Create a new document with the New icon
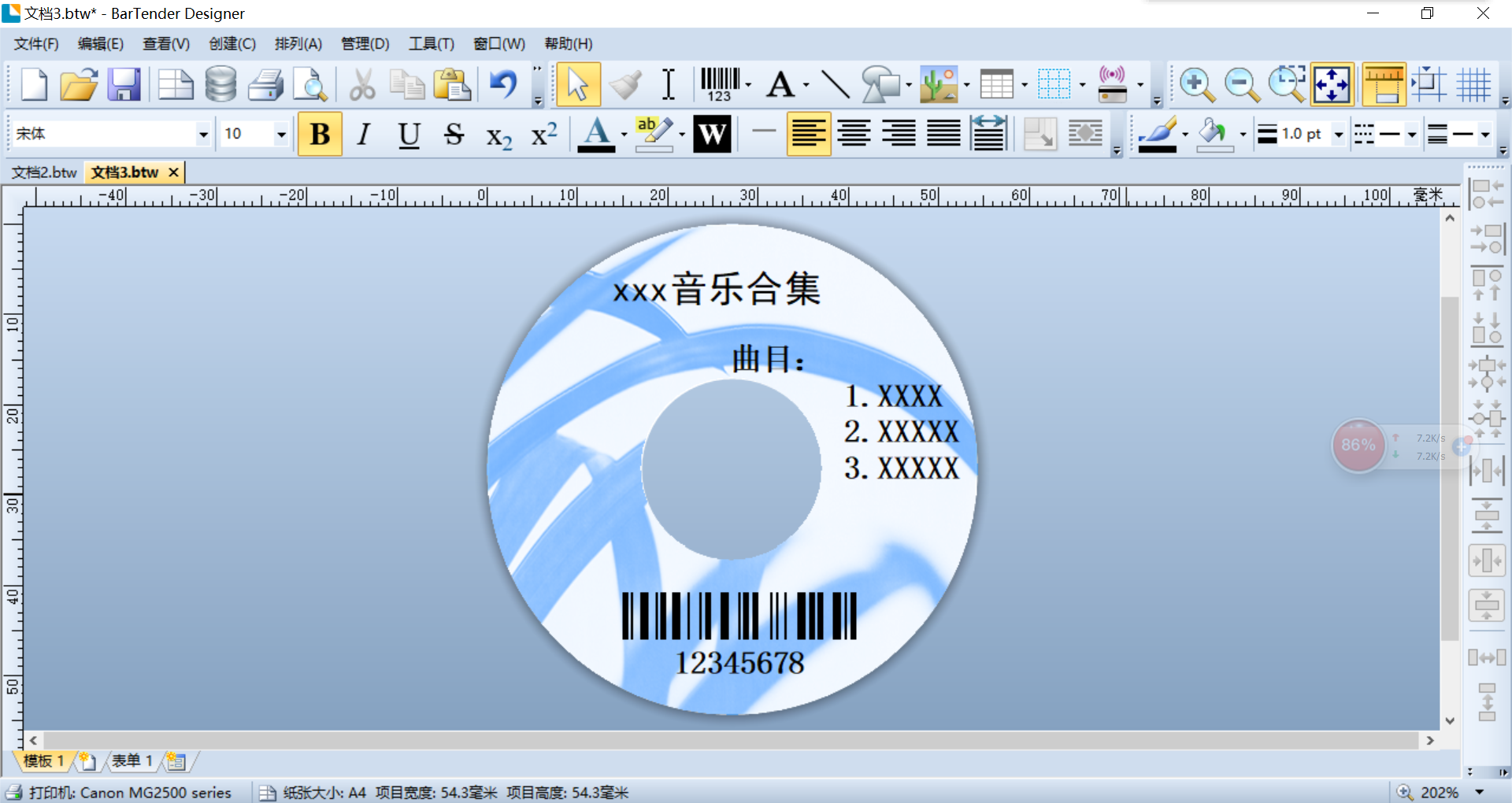This screenshot has height=803, width=1512. coord(33,84)
